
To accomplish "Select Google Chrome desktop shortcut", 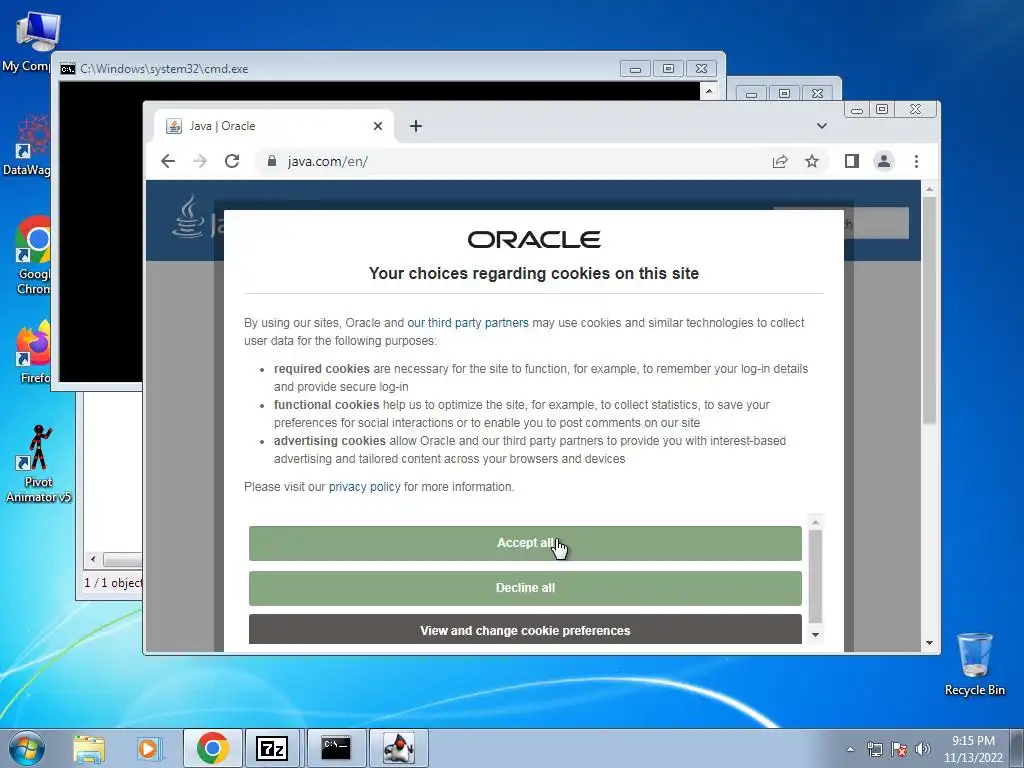I will (33, 255).
